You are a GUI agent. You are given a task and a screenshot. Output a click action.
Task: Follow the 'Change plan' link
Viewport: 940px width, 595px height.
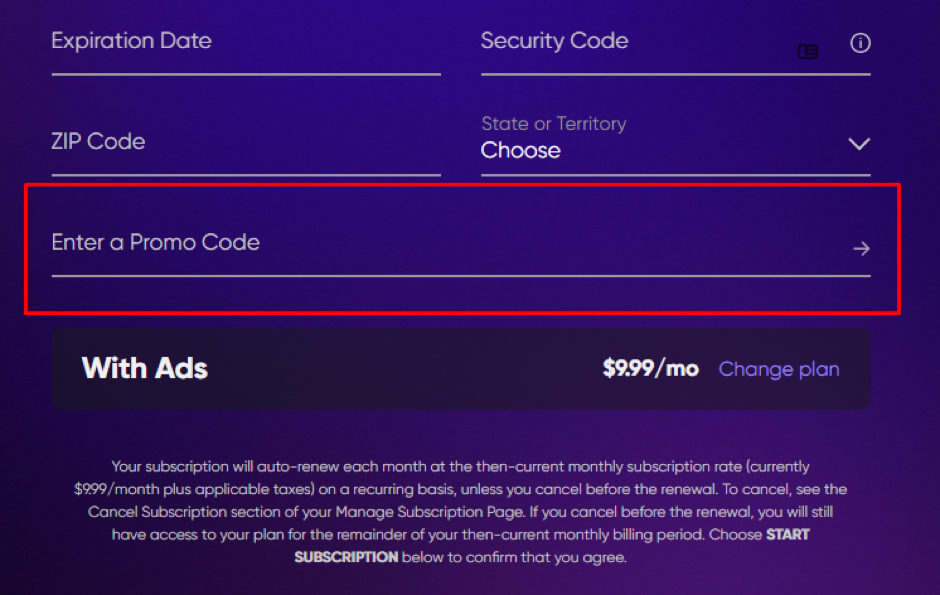point(779,369)
